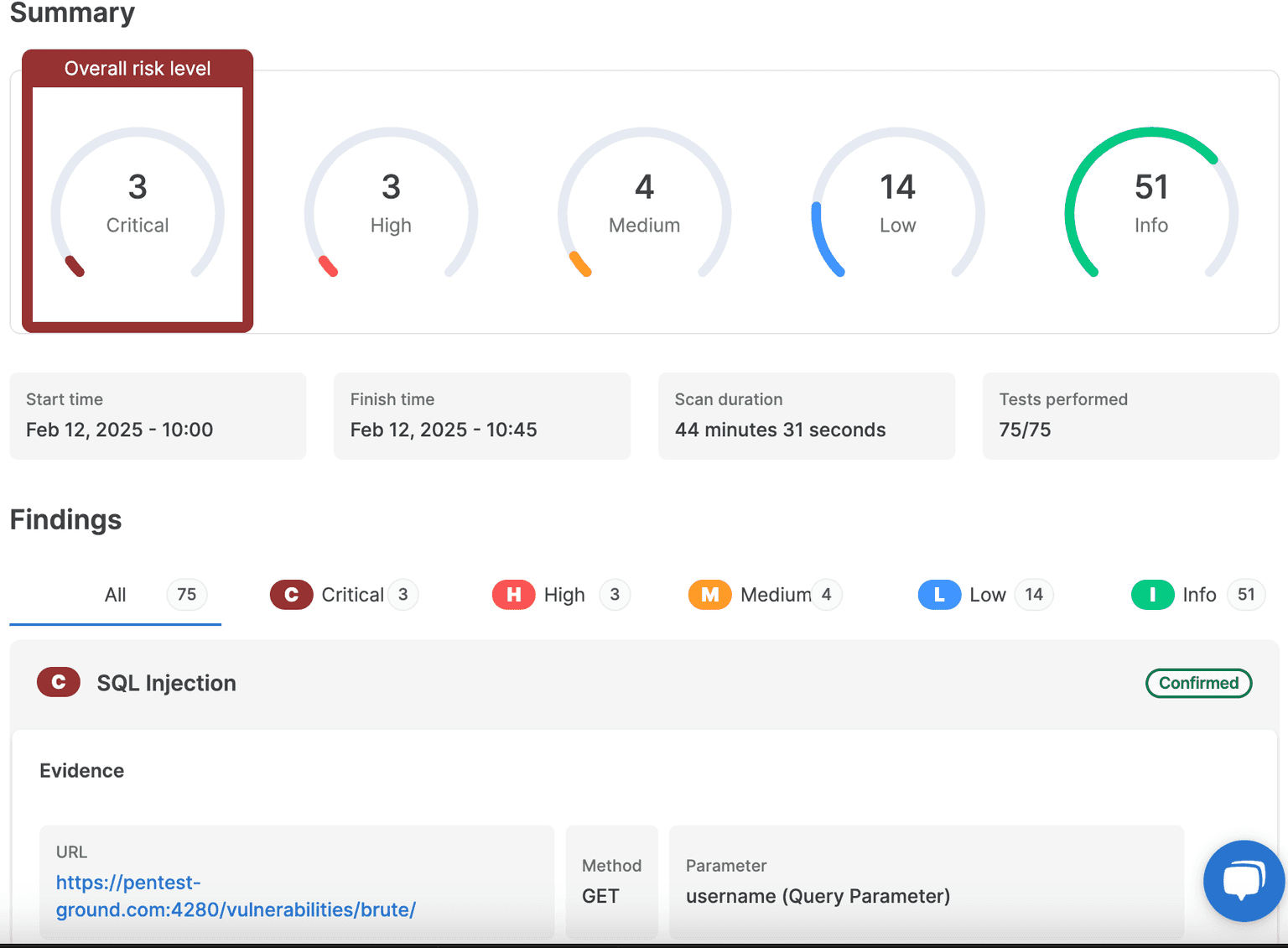Click the Critical filter C badge icon
This screenshot has height=948, width=1288.
[291, 595]
